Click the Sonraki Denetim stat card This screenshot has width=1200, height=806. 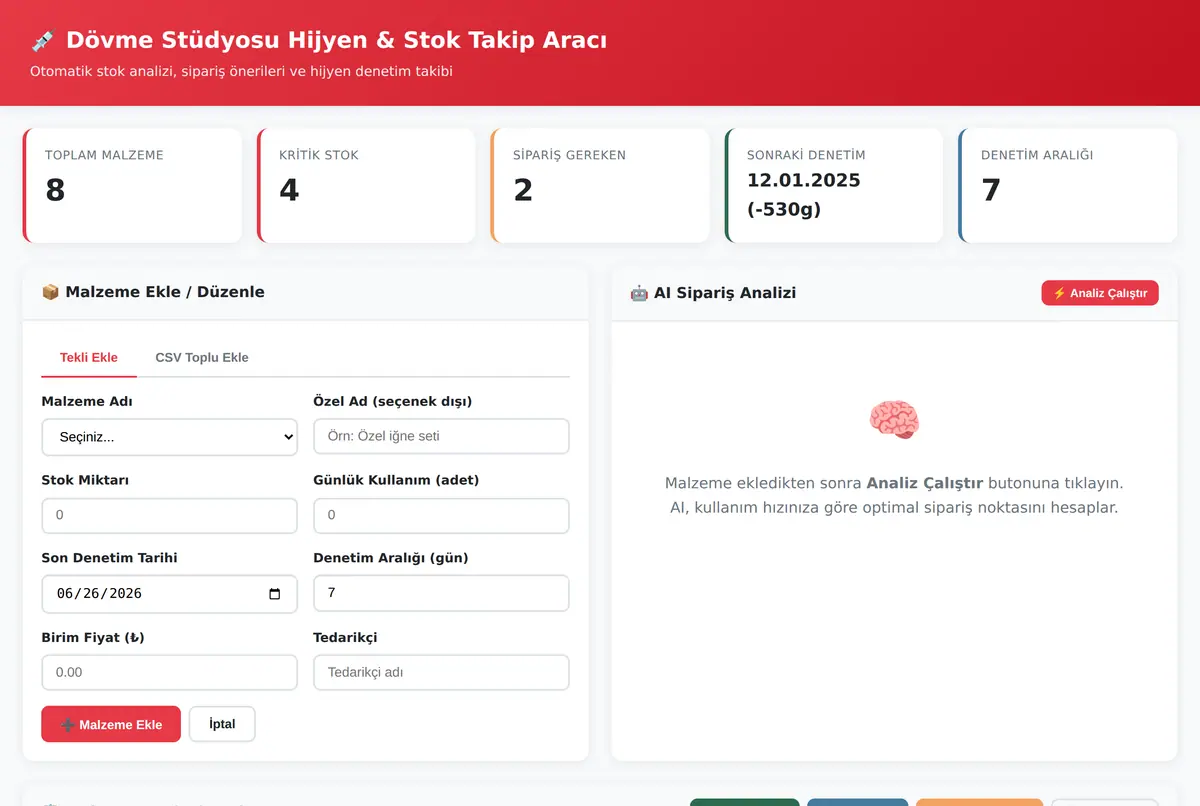[834, 185]
